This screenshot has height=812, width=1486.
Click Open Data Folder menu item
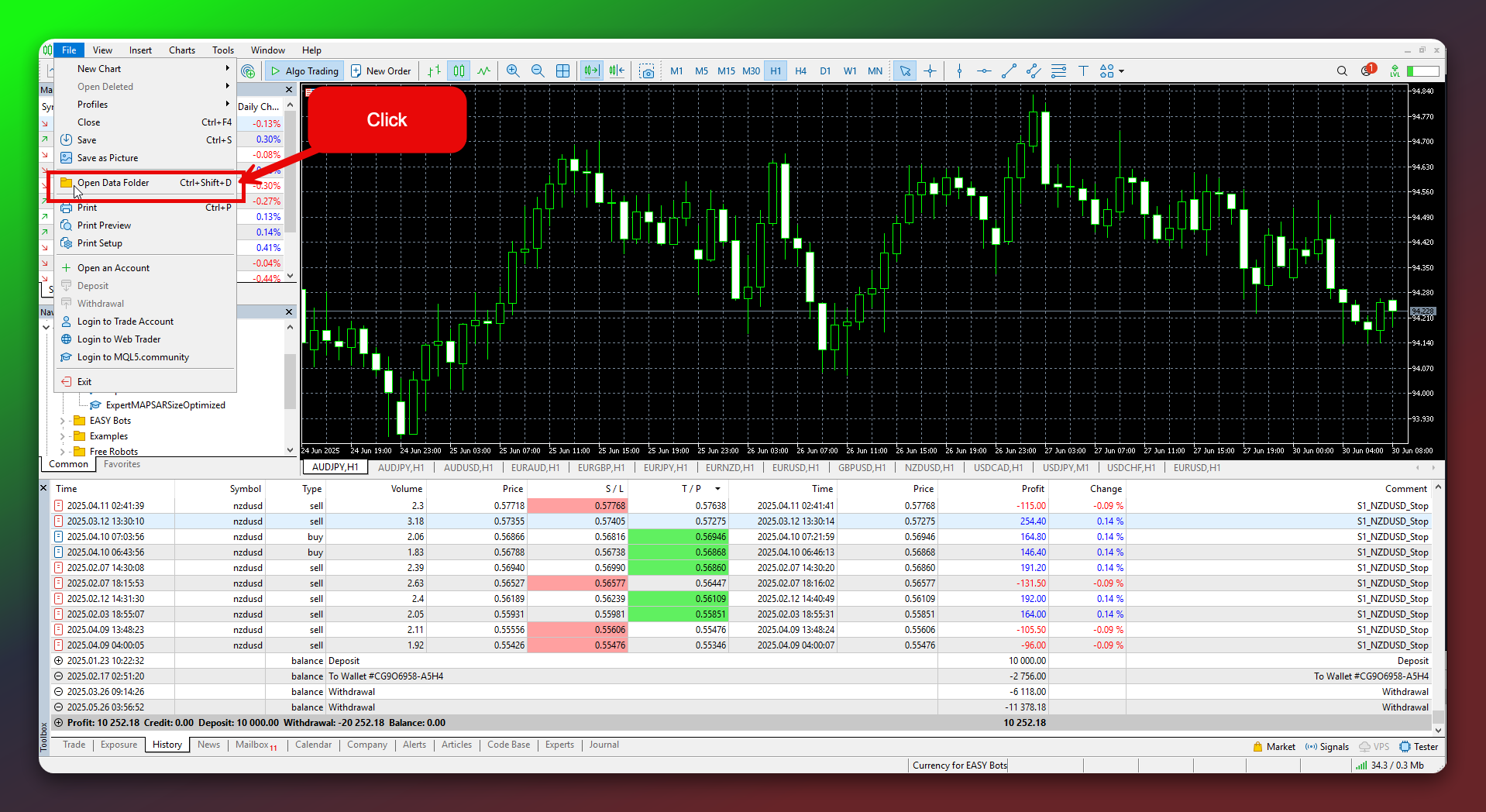click(x=146, y=183)
